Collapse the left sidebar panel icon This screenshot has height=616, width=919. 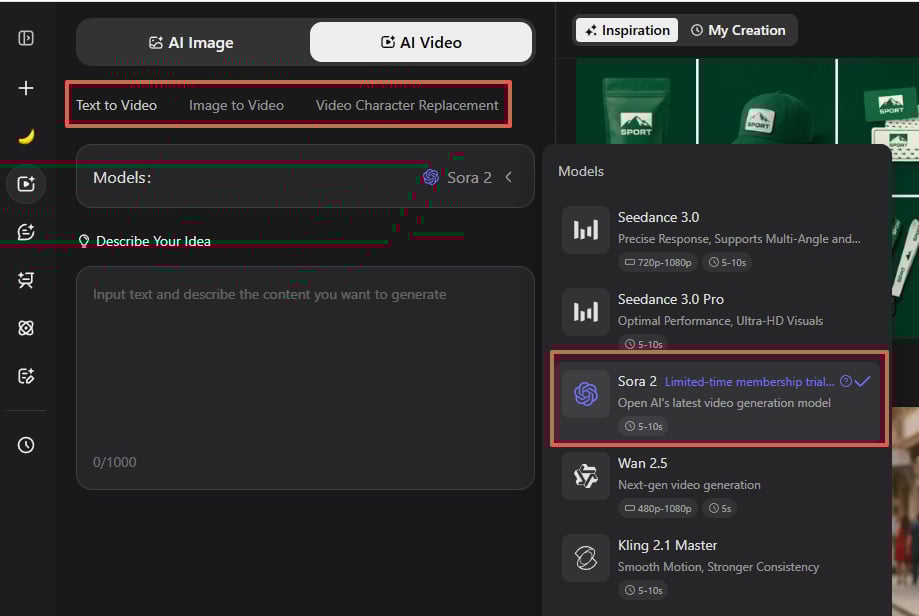tap(26, 38)
